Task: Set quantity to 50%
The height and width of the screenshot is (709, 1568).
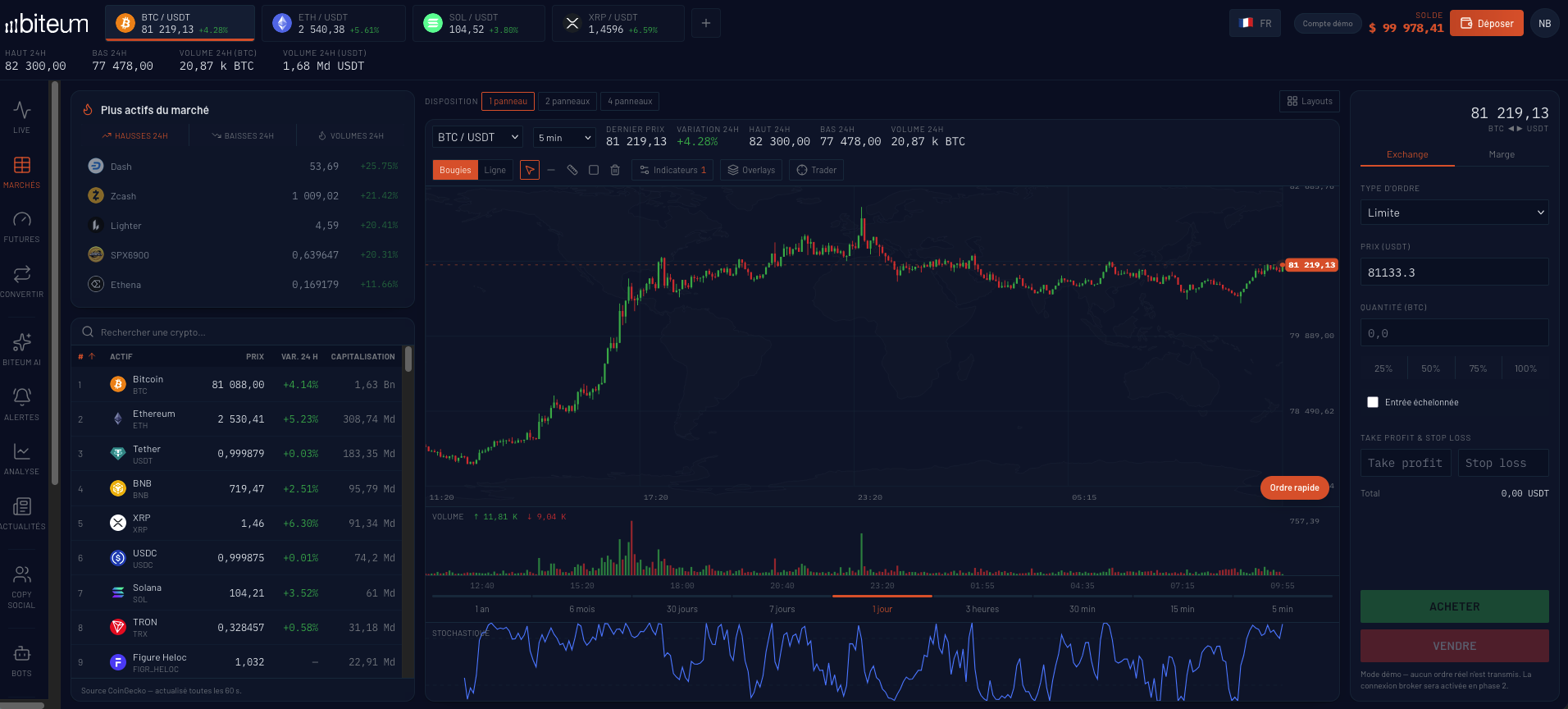Action: pos(1431,368)
